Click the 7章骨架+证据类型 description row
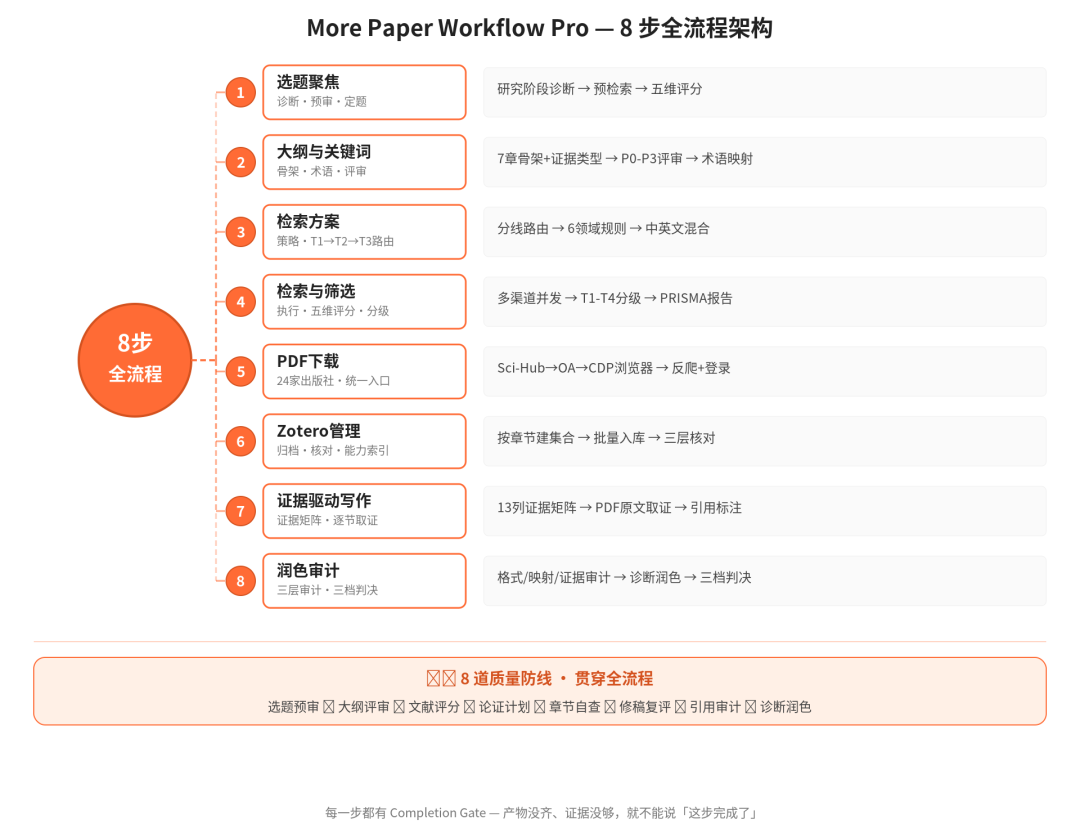Screen dimensions: 1080x833 coord(765,162)
